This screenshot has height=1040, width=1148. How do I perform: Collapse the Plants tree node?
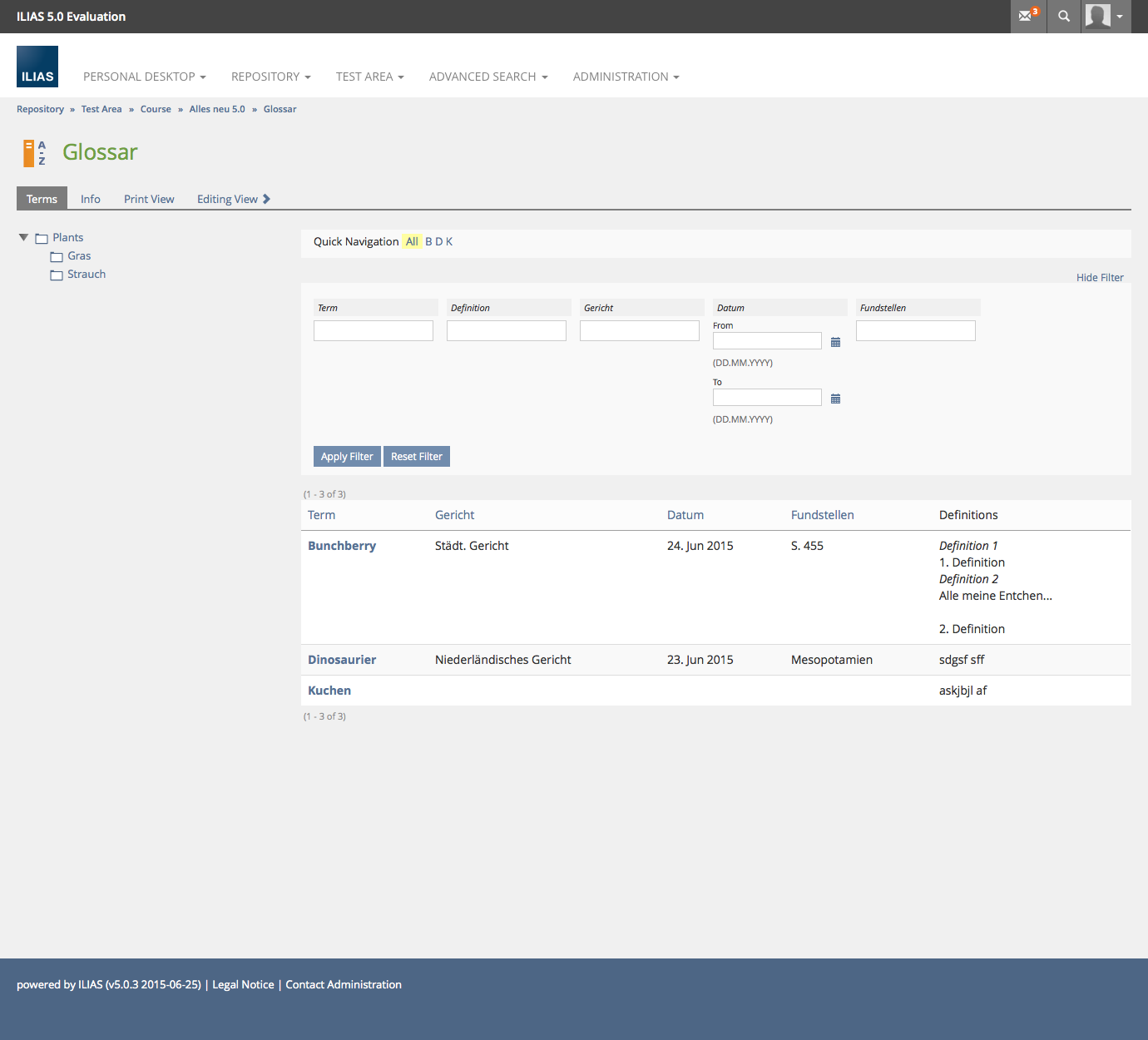pos(23,237)
